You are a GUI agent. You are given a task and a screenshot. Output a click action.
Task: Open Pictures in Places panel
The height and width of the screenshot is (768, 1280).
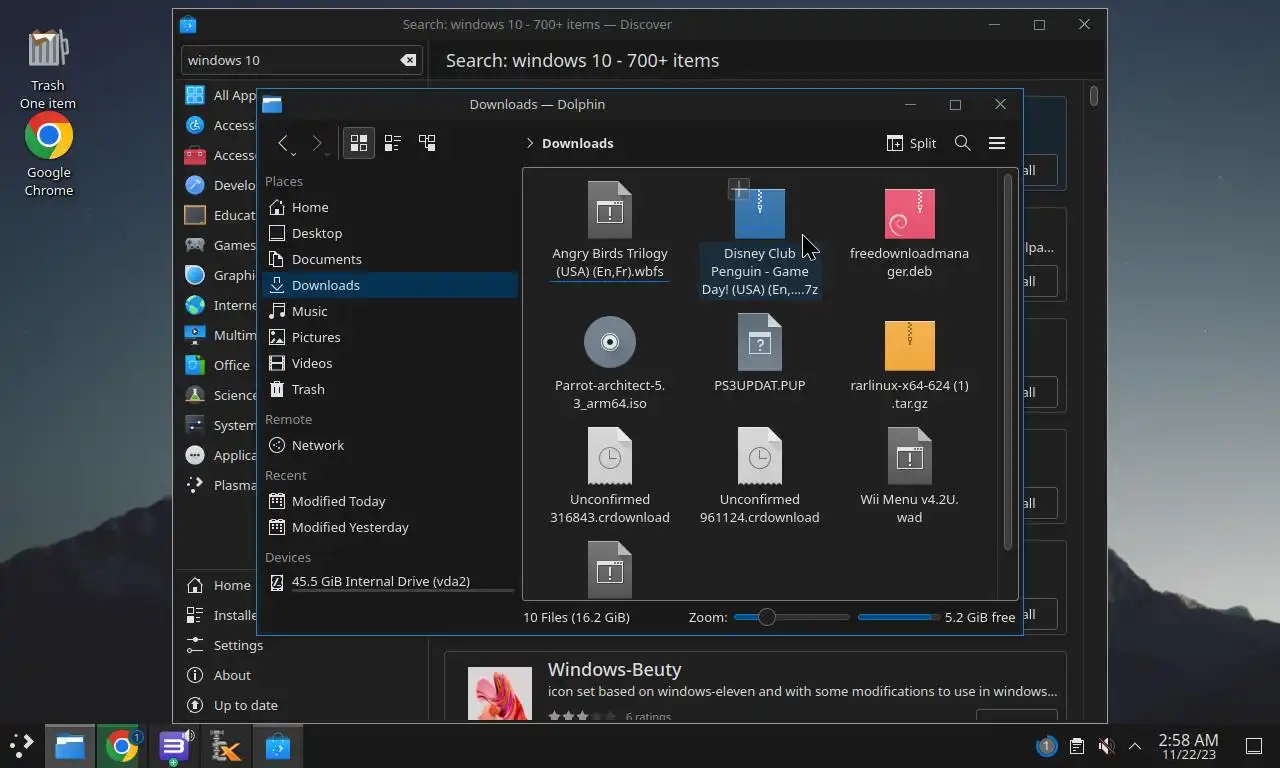click(x=390, y=337)
